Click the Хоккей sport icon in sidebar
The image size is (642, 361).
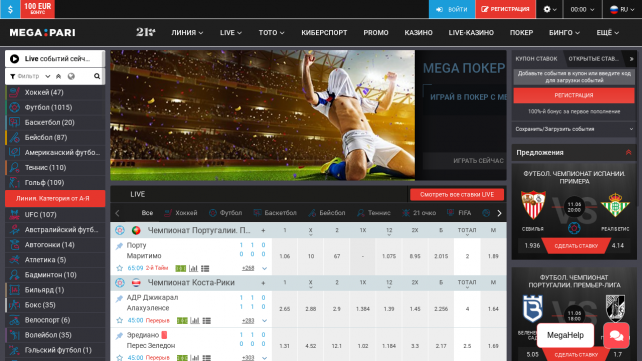tap(14, 92)
